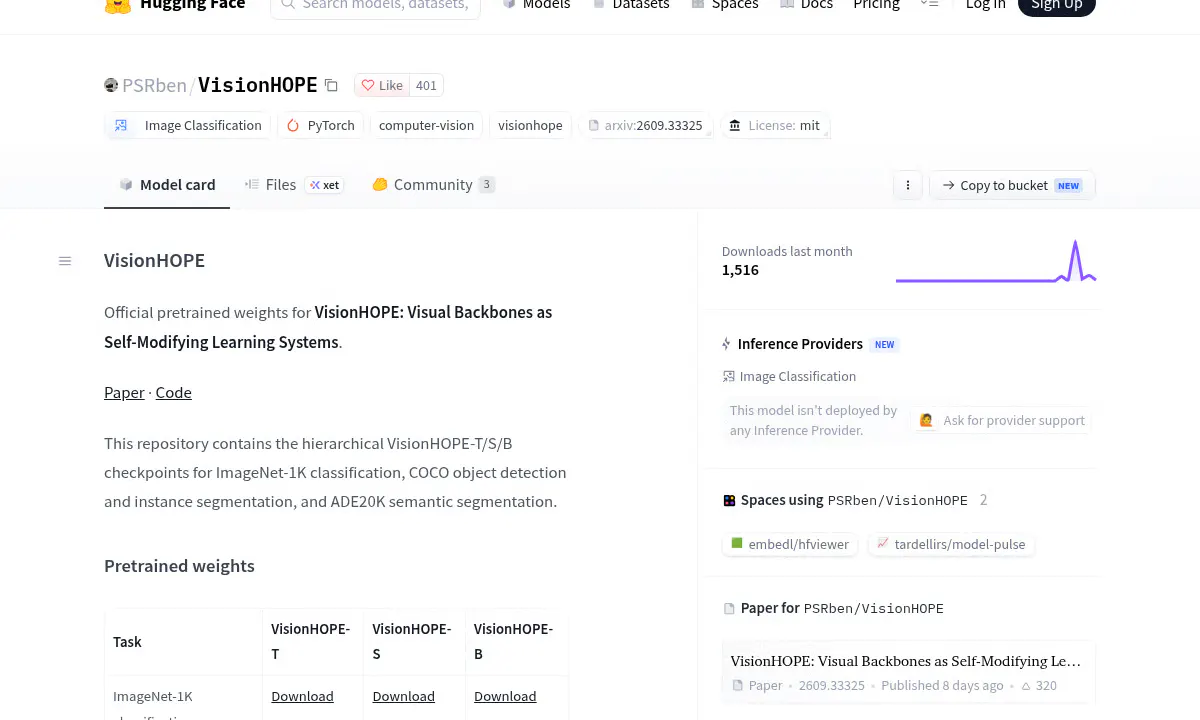
Task: Click the 320 upvotes on paper card
Action: point(1038,686)
